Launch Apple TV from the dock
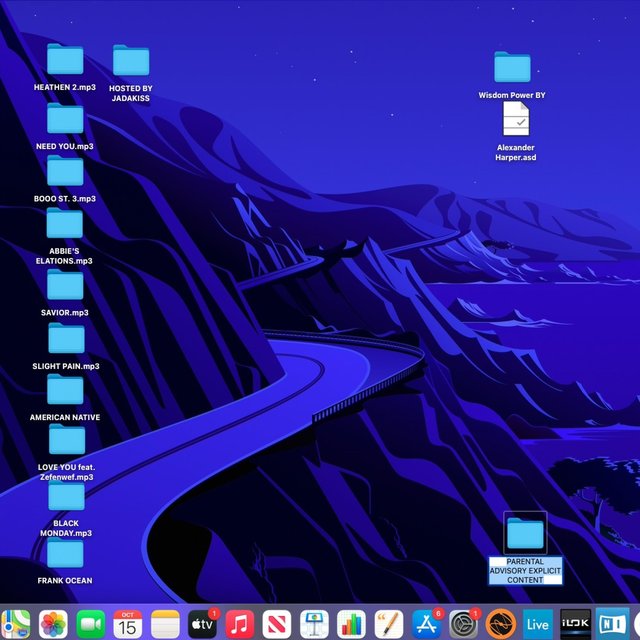The image size is (640, 640). 202,624
